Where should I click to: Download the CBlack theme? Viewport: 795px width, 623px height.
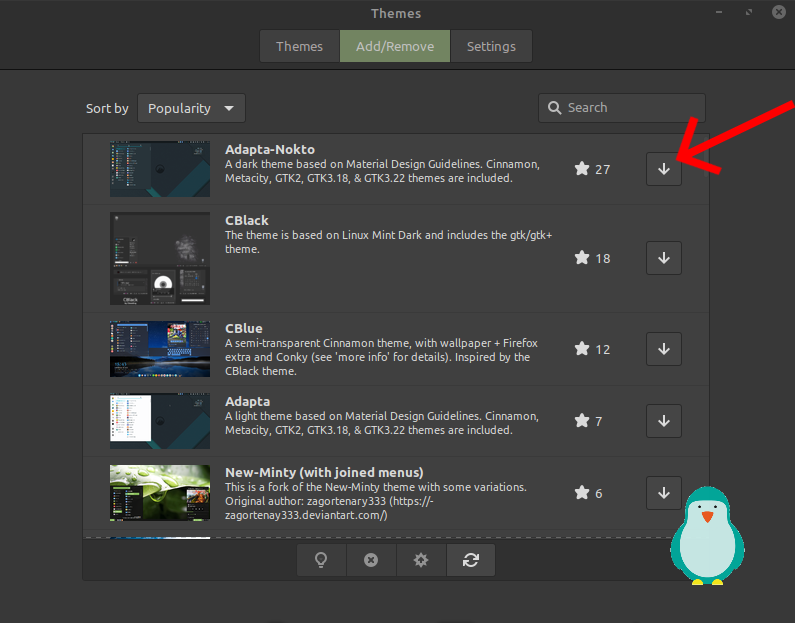coord(664,258)
